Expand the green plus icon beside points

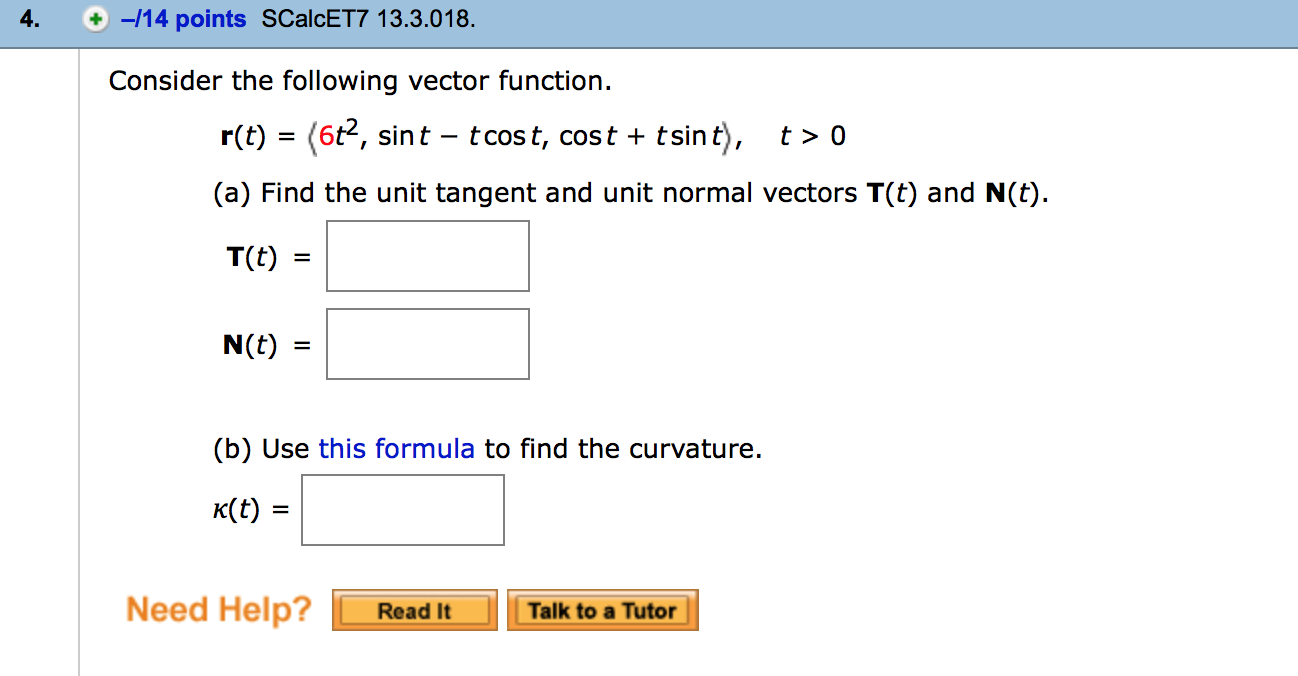[x=96, y=20]
